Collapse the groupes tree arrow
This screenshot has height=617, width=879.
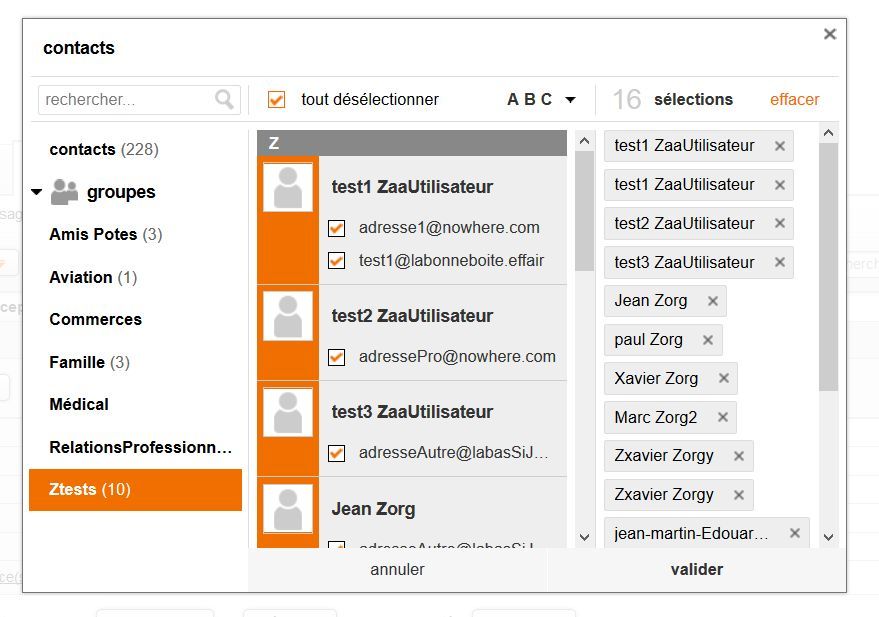tap(37, 192)
